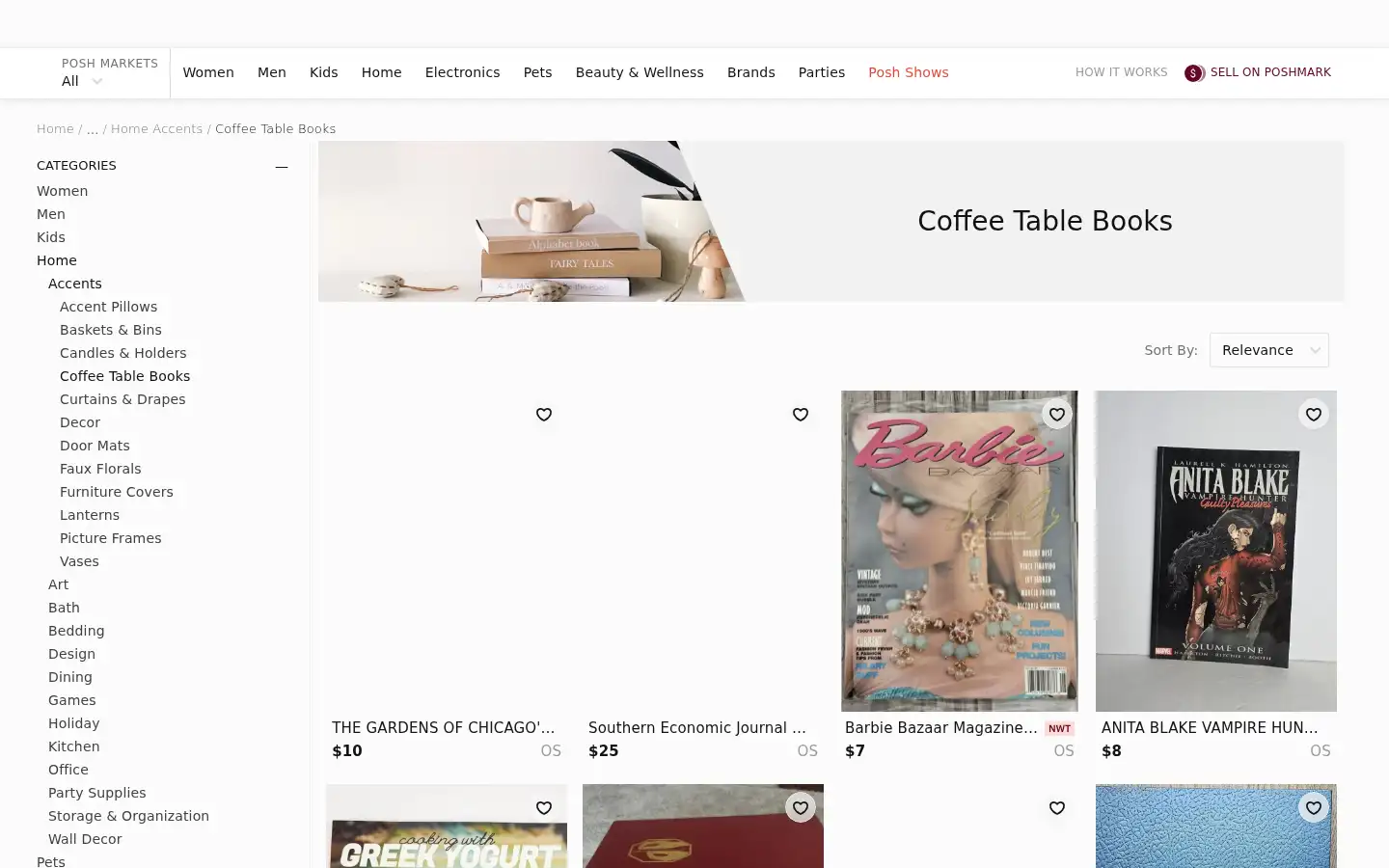The height and width of the screenshot is (868, 1389).
Task: Open the Home menu in navigation bar
Action: tap(382, 72)
